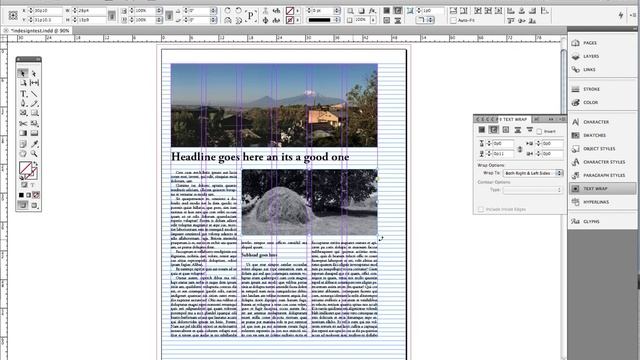Open the scale Y percentage dropdown

159,20
